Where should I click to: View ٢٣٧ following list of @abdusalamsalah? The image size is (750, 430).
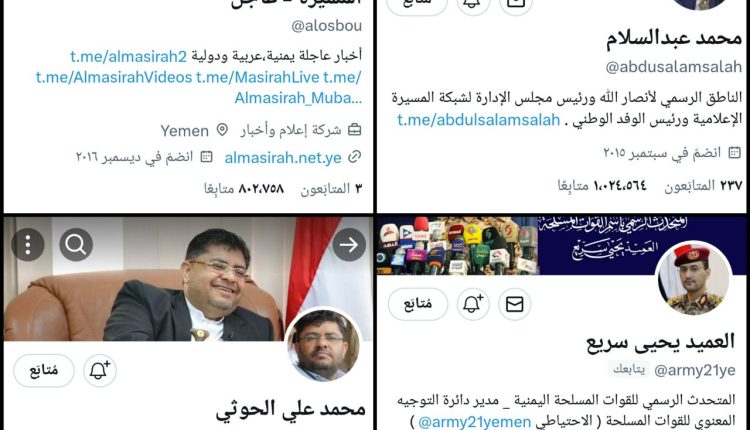pyautogui.click(x=703, y=186)
